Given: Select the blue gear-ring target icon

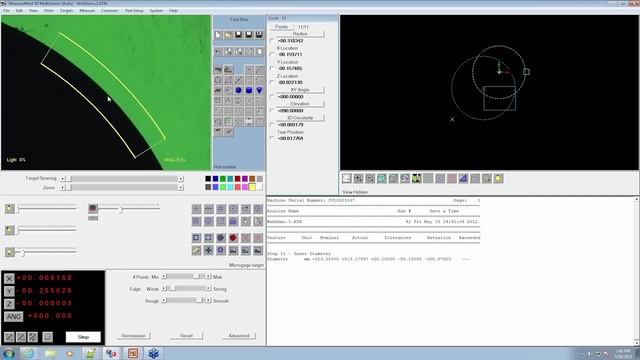Looking at the screenshot, I should 221,250.
